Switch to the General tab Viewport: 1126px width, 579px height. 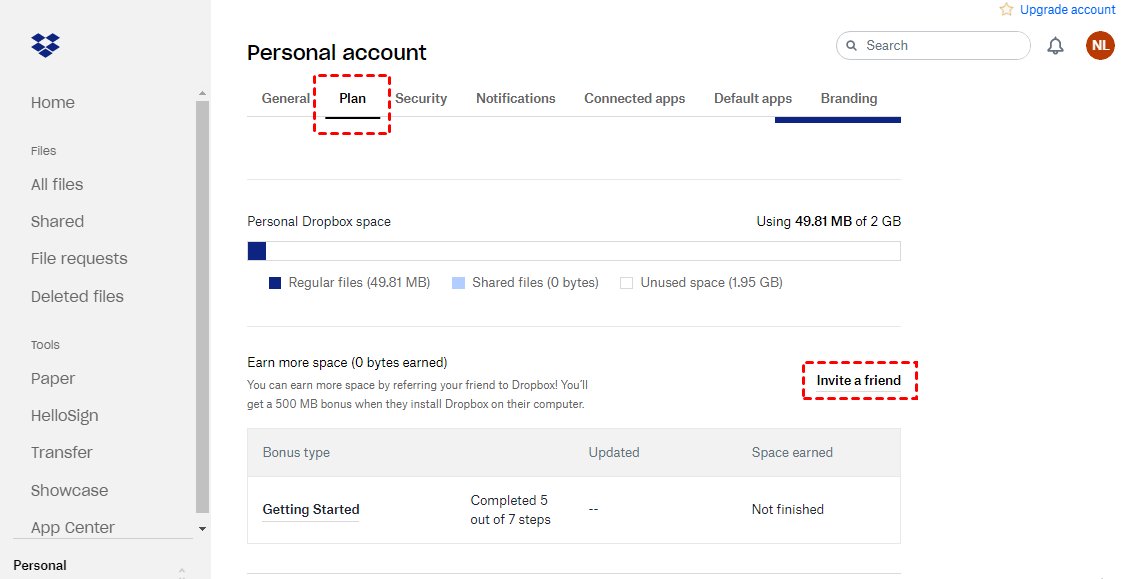tap(286, 98)
